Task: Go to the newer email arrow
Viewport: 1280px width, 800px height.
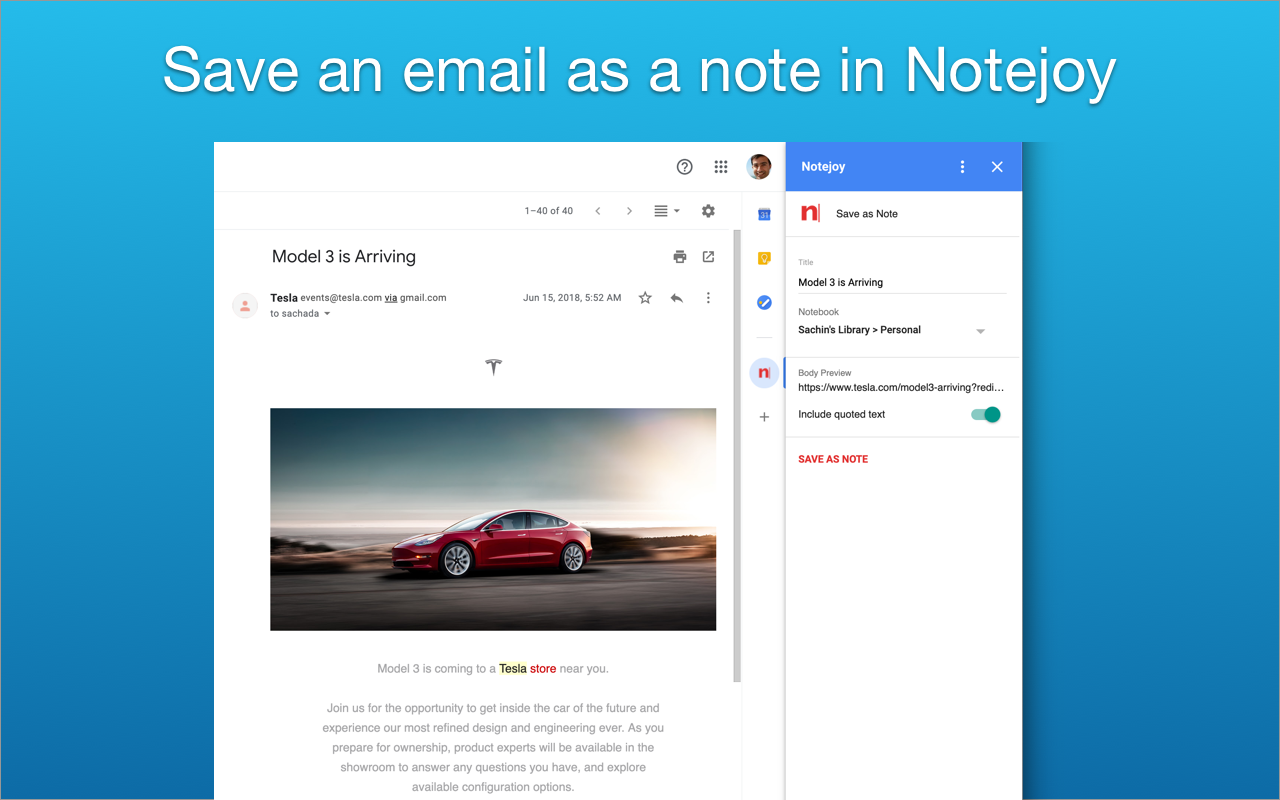Action: pos(598,211)
